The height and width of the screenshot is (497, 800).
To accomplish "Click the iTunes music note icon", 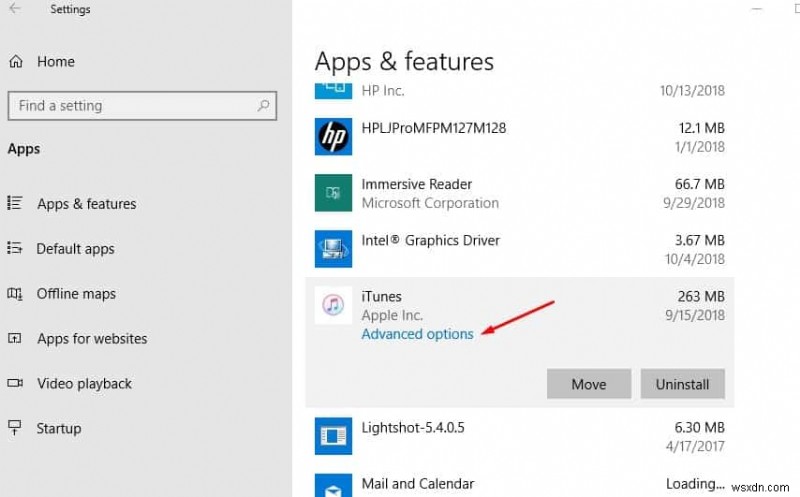I will [x=333, y=305].
